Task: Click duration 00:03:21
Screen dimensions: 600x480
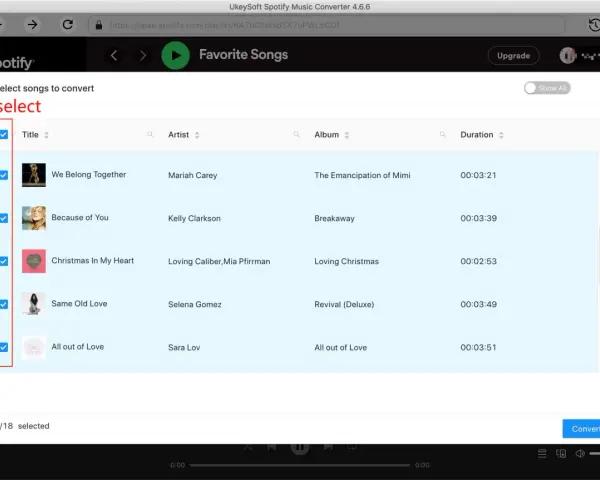Action: coord(478,175)
